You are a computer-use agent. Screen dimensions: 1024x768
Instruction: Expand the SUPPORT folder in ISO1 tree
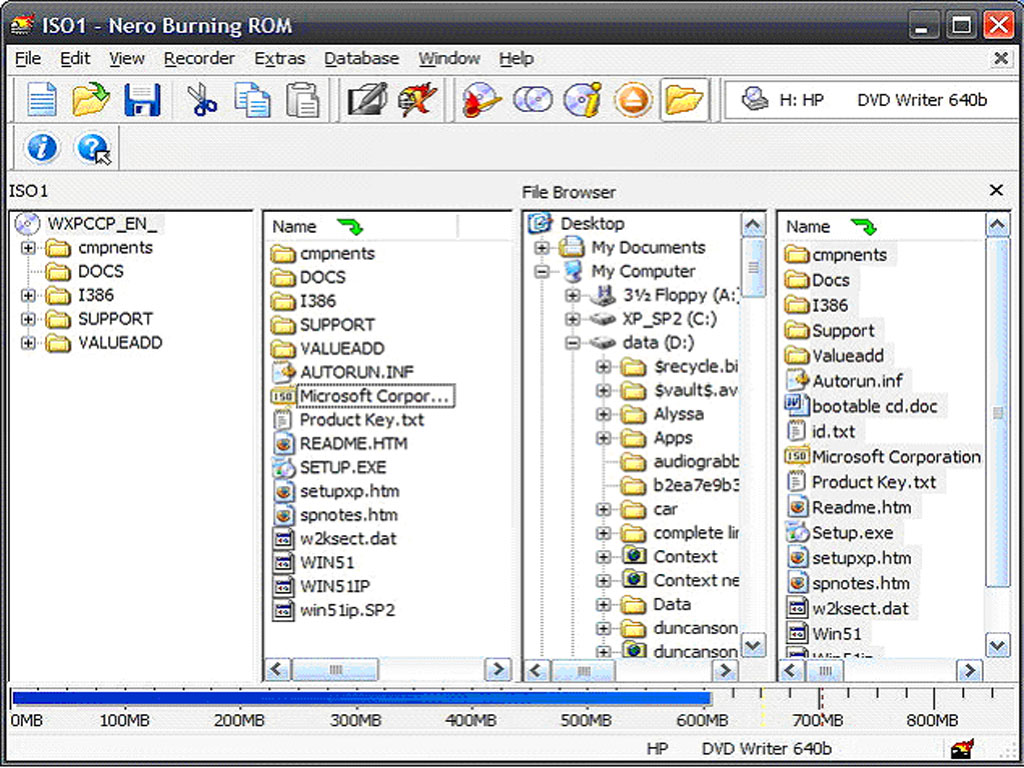click(27, 319)
